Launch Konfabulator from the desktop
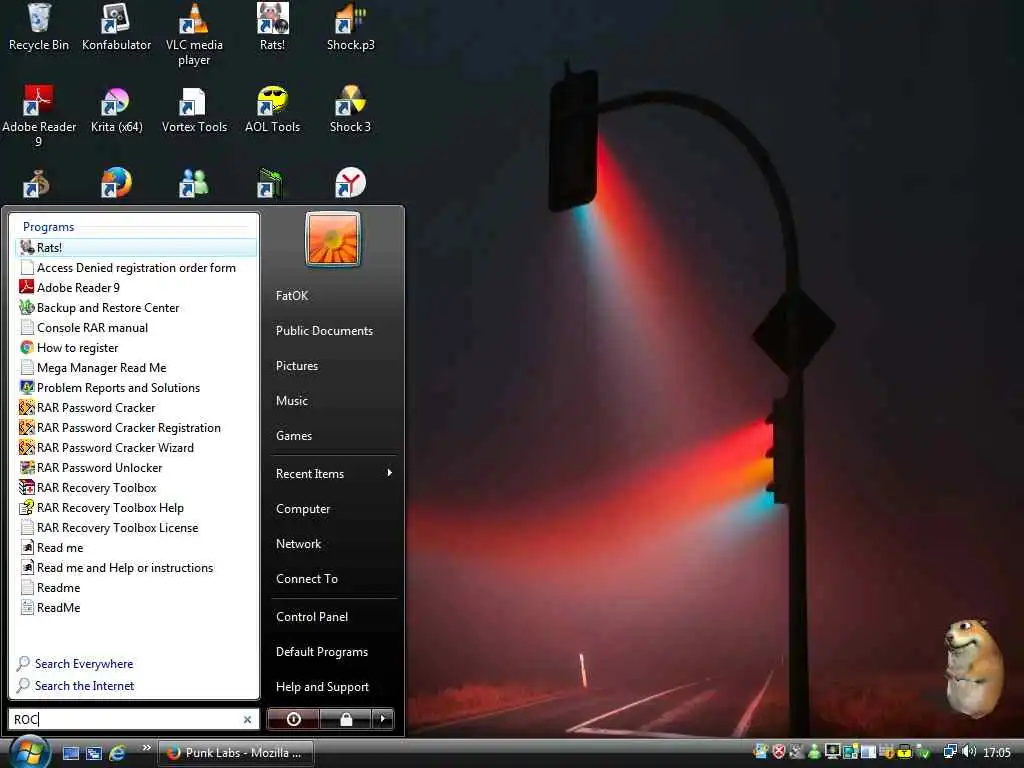The image size is (1024, 768). (116, 27)
